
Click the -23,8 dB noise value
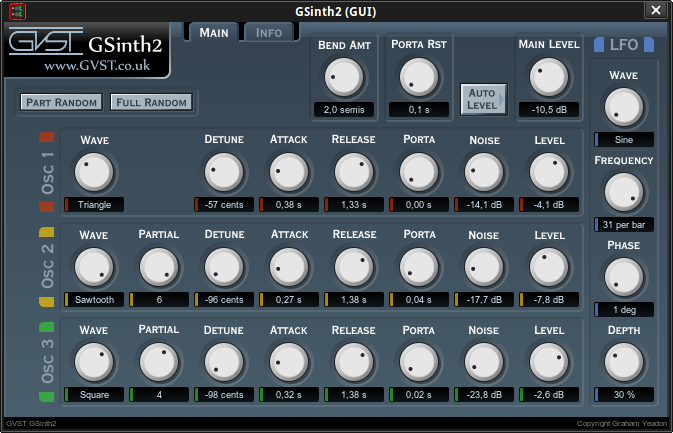point(484,395)
